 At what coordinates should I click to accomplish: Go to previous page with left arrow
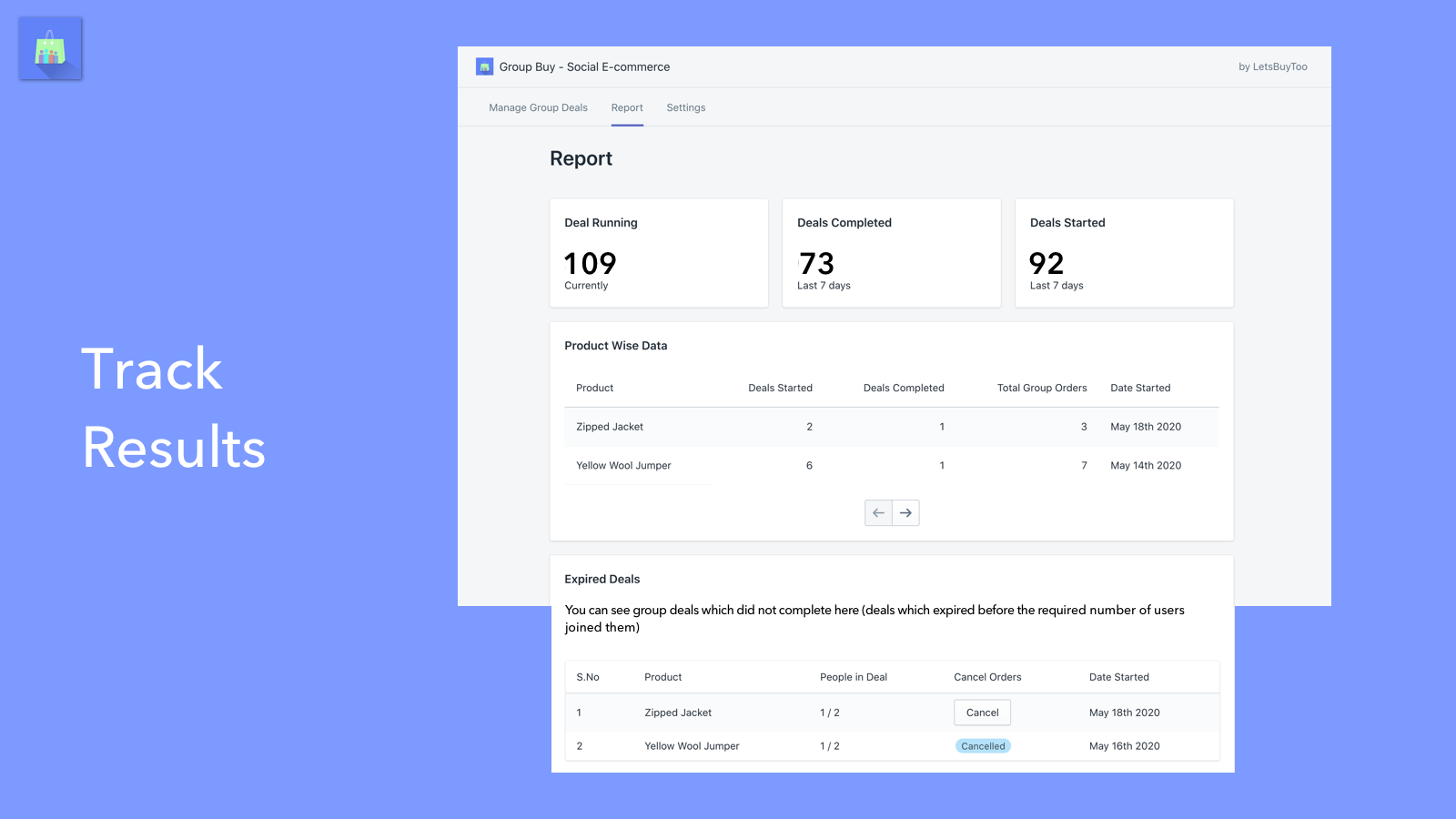point(878,513)
